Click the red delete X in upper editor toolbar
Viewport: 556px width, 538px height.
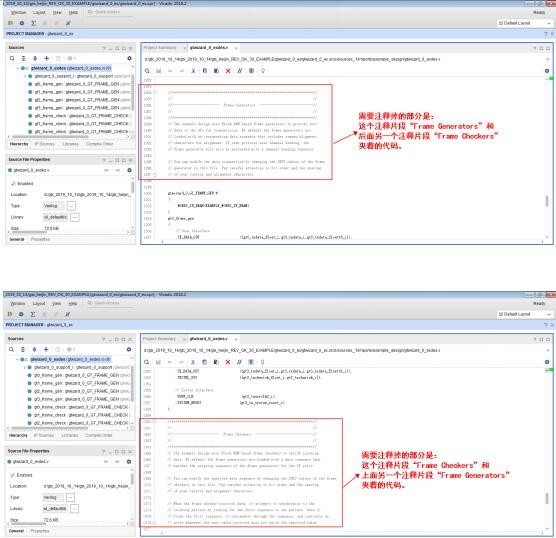coord(228,71)
